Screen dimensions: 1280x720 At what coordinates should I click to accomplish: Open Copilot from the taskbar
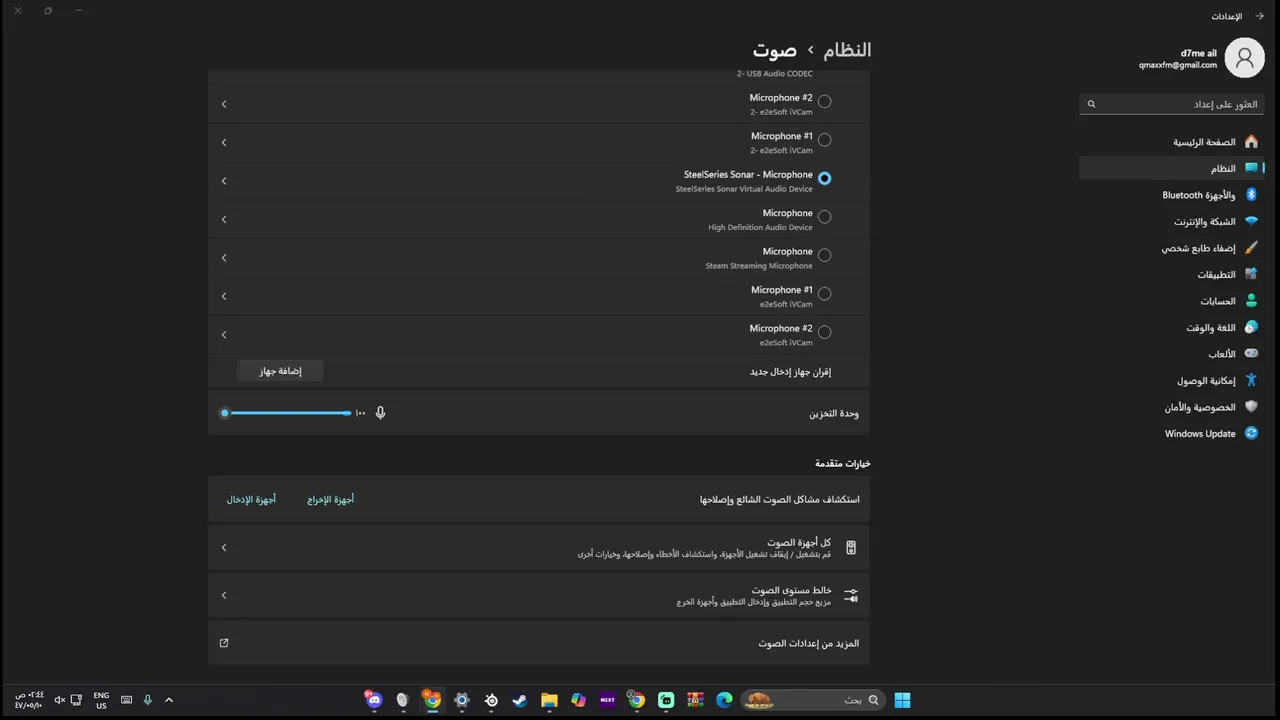[578, 700]
